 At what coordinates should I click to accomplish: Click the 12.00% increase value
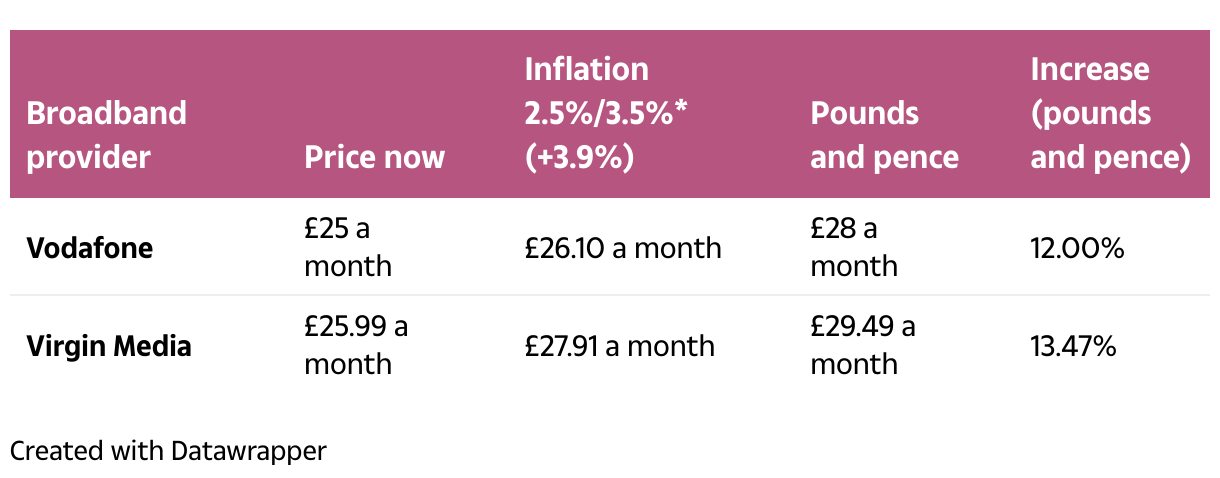click(1077, 247)
